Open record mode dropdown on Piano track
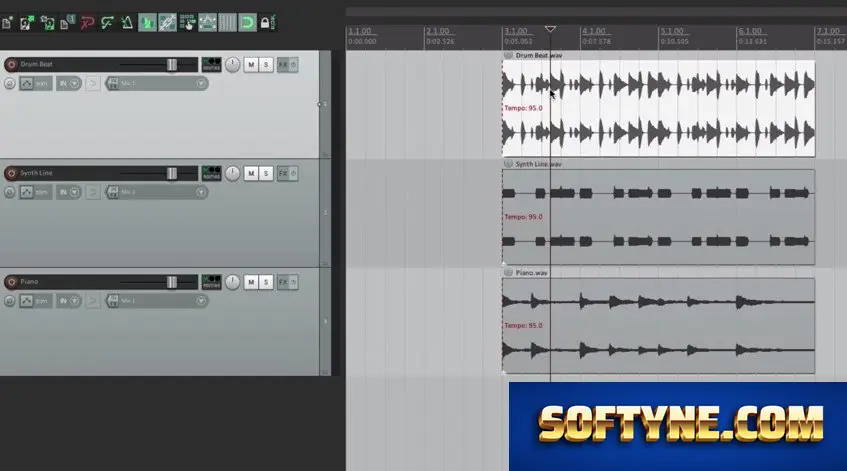This screenshot has height=471, width=847. (75, 301)
